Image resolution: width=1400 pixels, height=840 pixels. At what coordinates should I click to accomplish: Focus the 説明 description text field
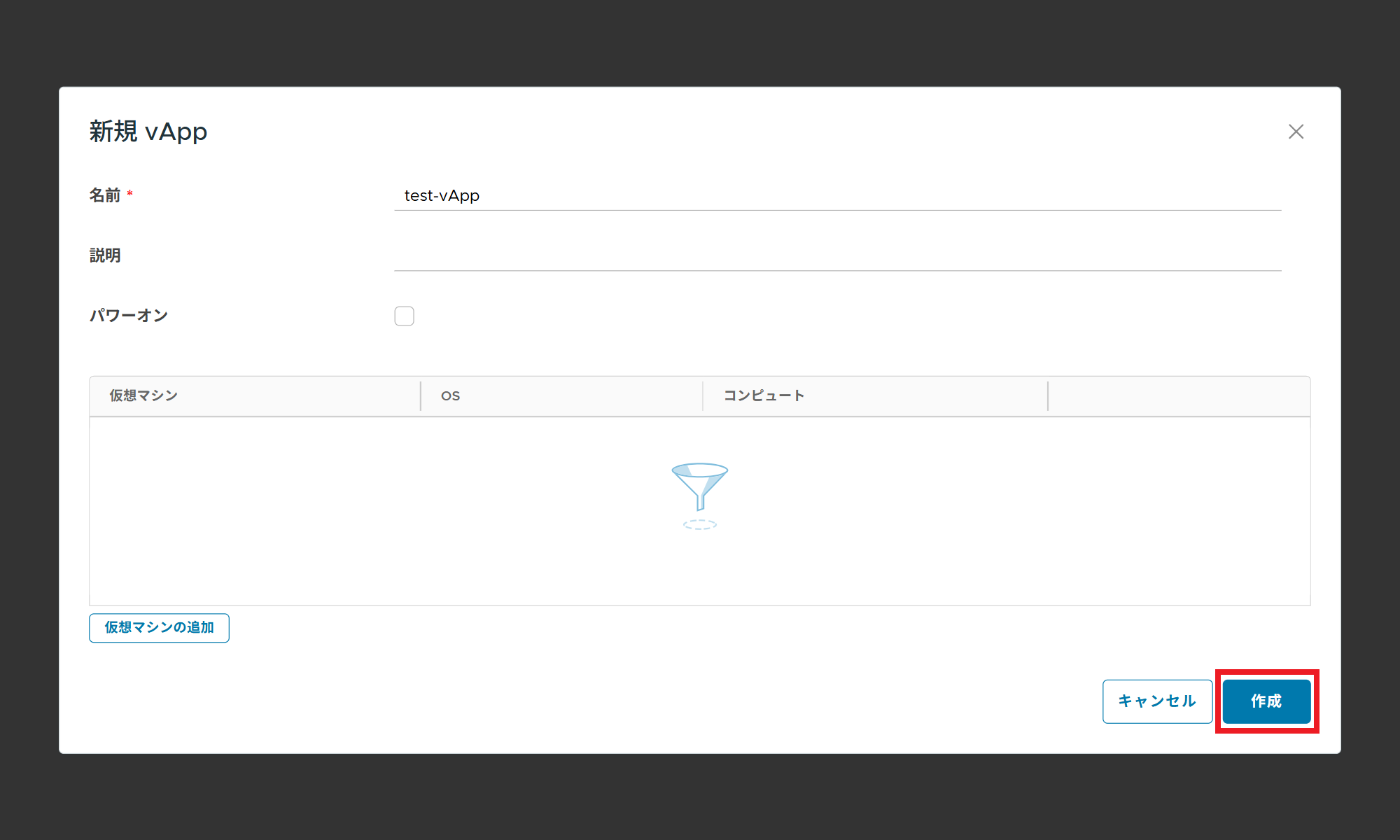click(836, 255)
